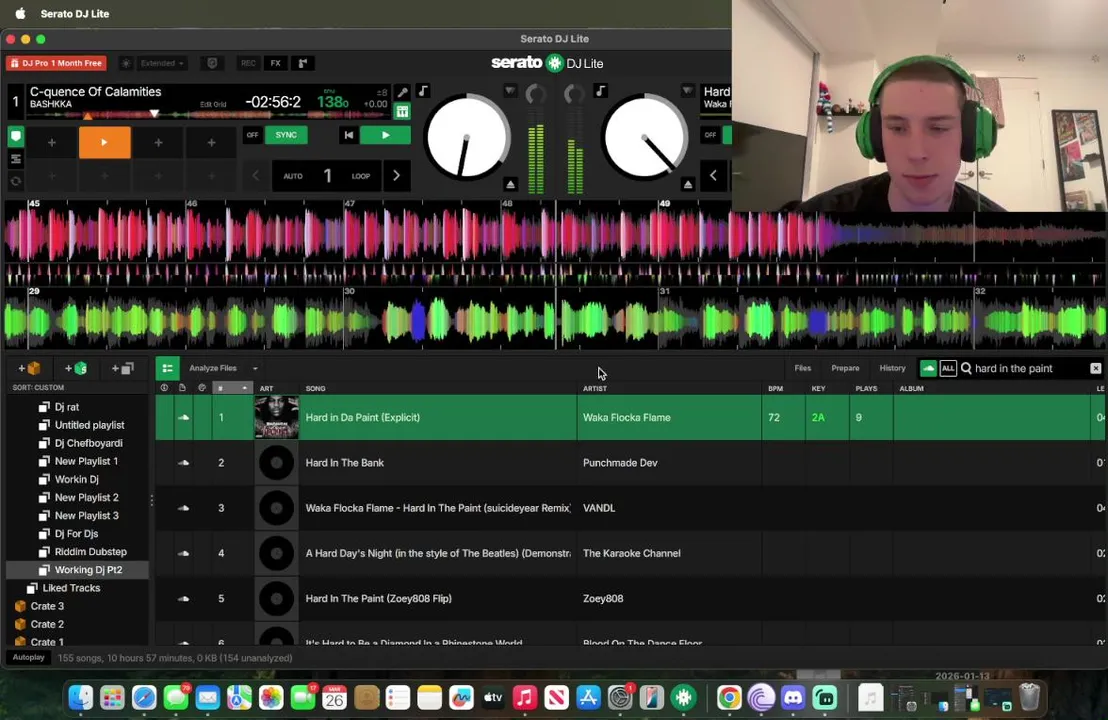Toggle the REC recording panel
Image resolution: width=1108 pixels, height=720 pixels.
click(x=248, y=63)
